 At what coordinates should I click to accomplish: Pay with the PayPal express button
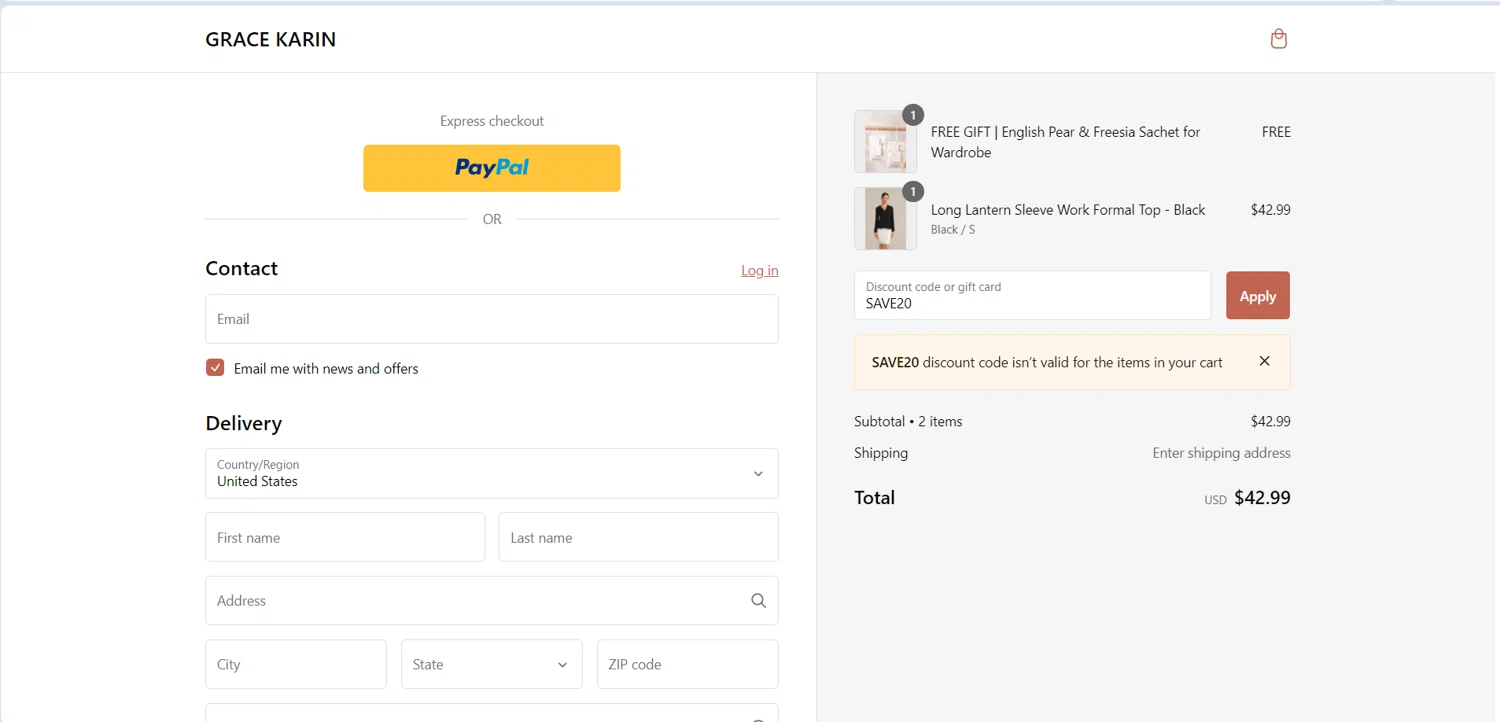[492, 168]
